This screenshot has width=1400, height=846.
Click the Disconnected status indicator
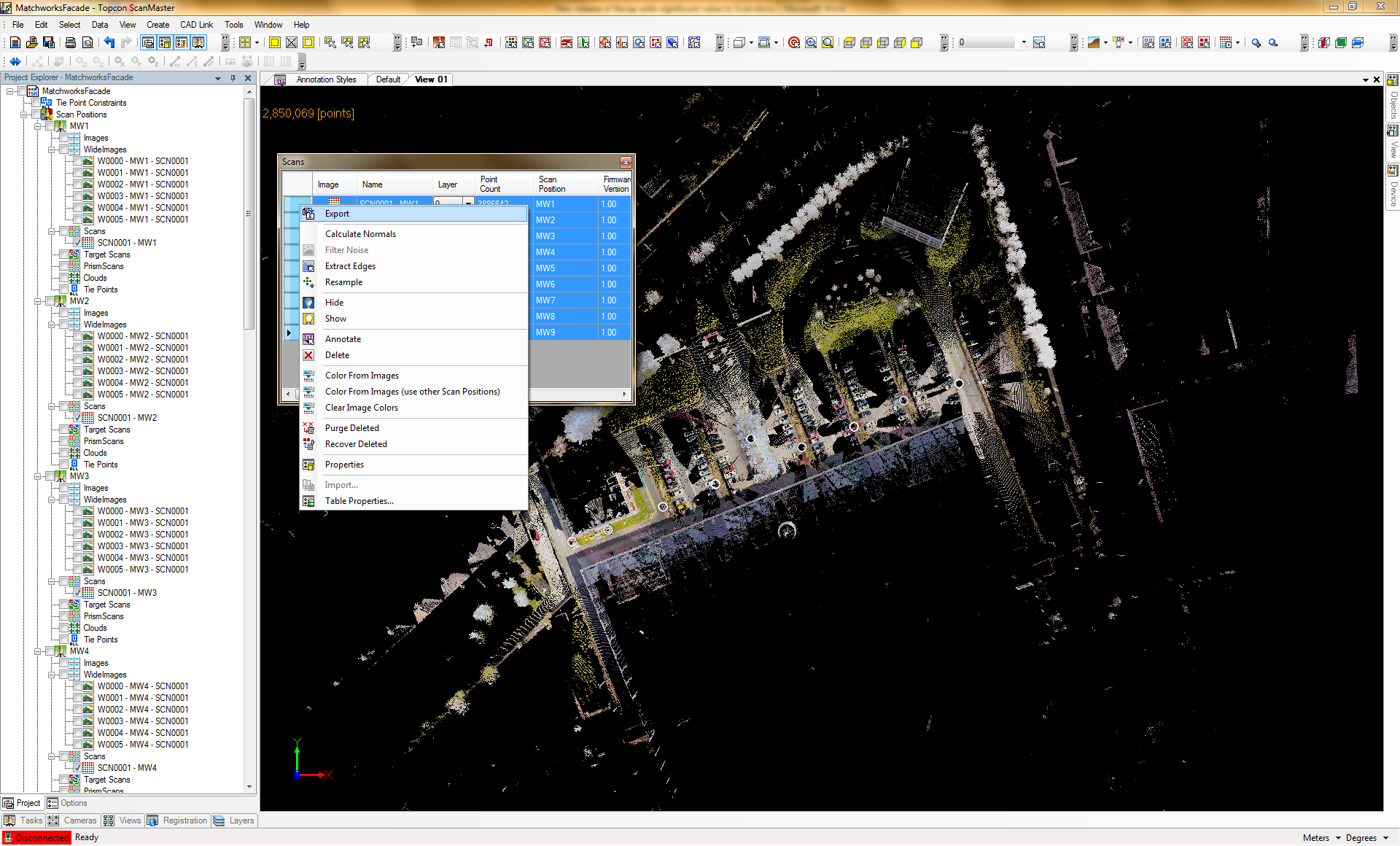click(36, 838)
